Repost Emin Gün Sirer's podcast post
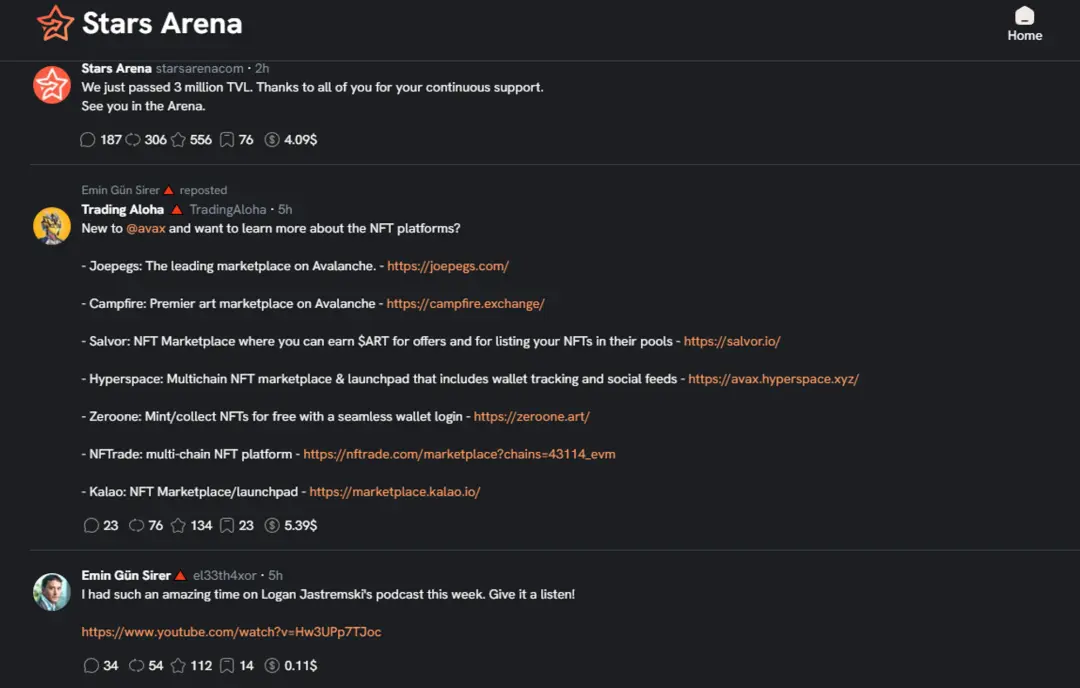 click(137, 665)
